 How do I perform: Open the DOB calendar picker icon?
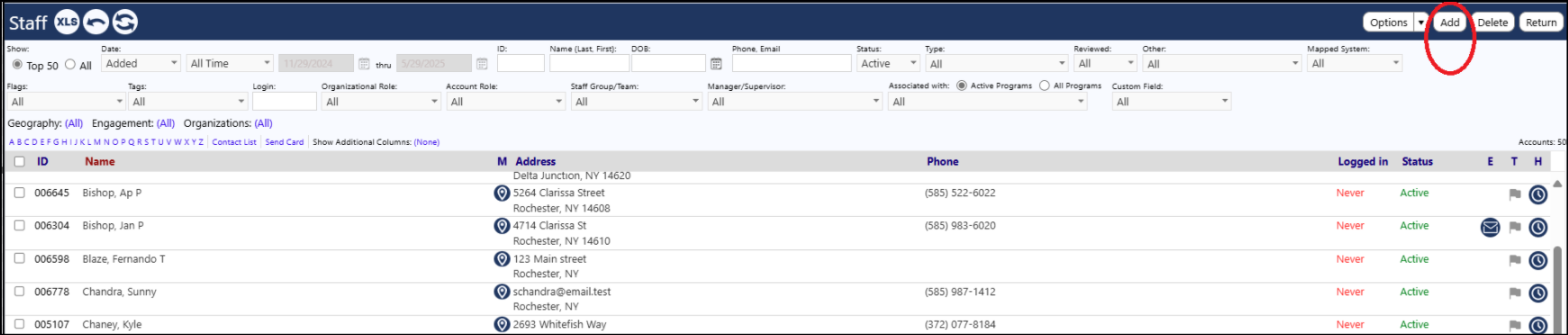click(716, 64)
